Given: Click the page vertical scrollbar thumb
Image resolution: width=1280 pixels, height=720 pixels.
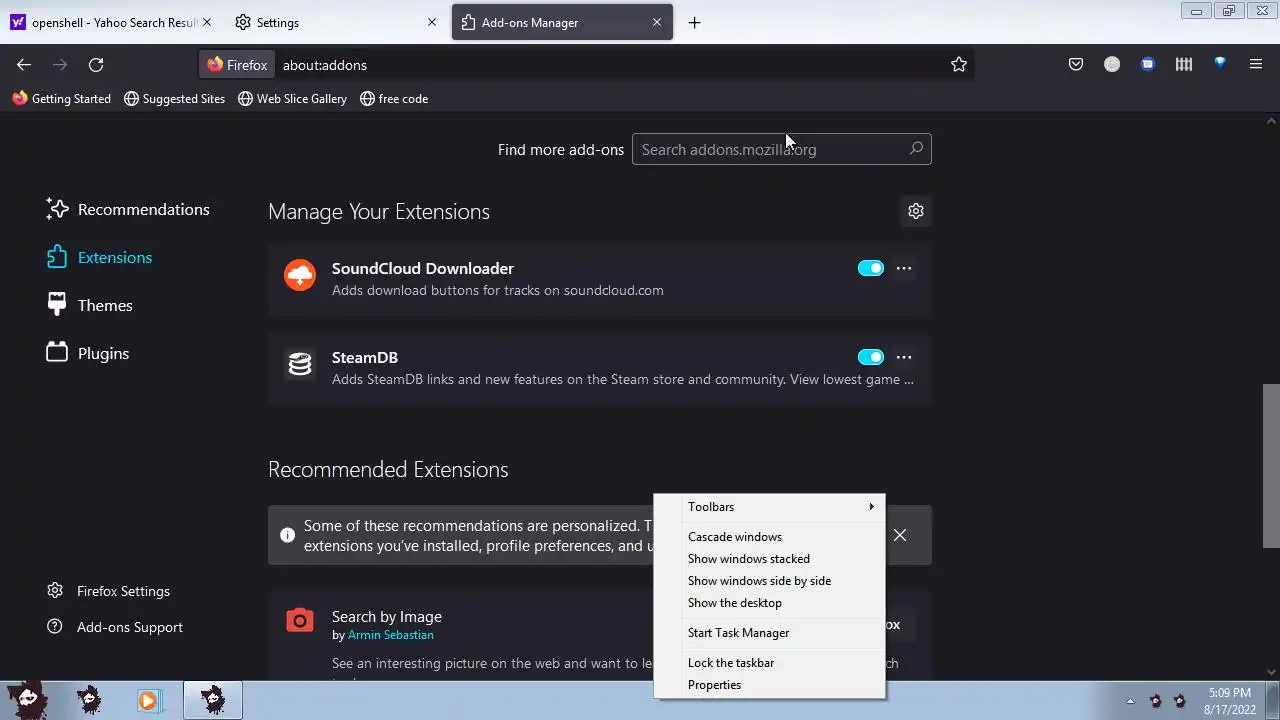Looking at the screenshot, I should tap(1271, 465).
